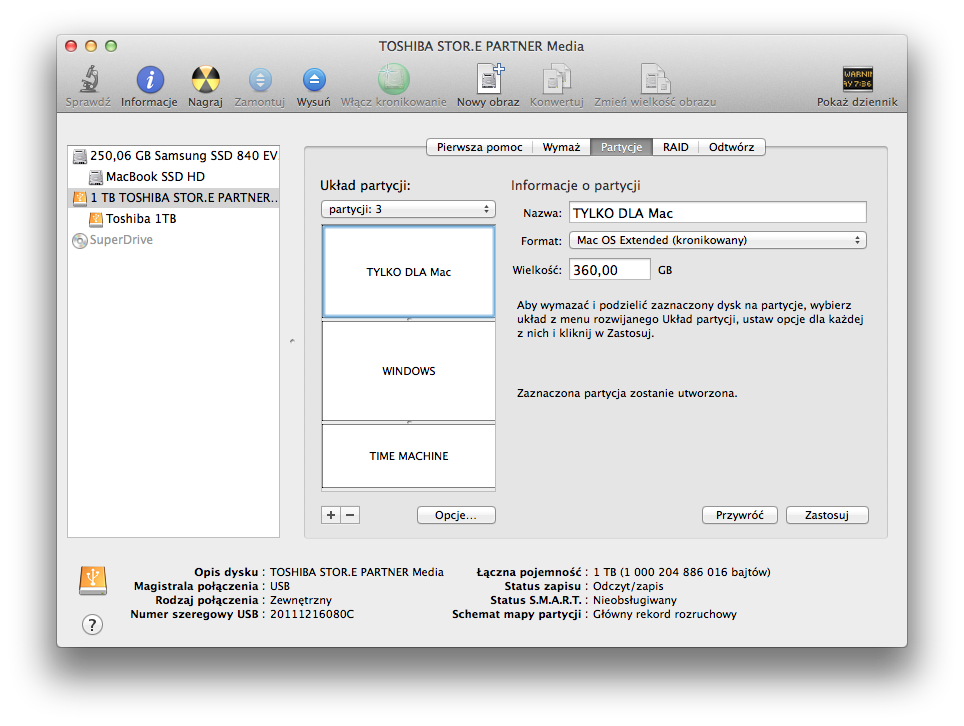The image size is (964, 726).
Task: Click the Opcje… button
Action: click(x=456, y=515)
